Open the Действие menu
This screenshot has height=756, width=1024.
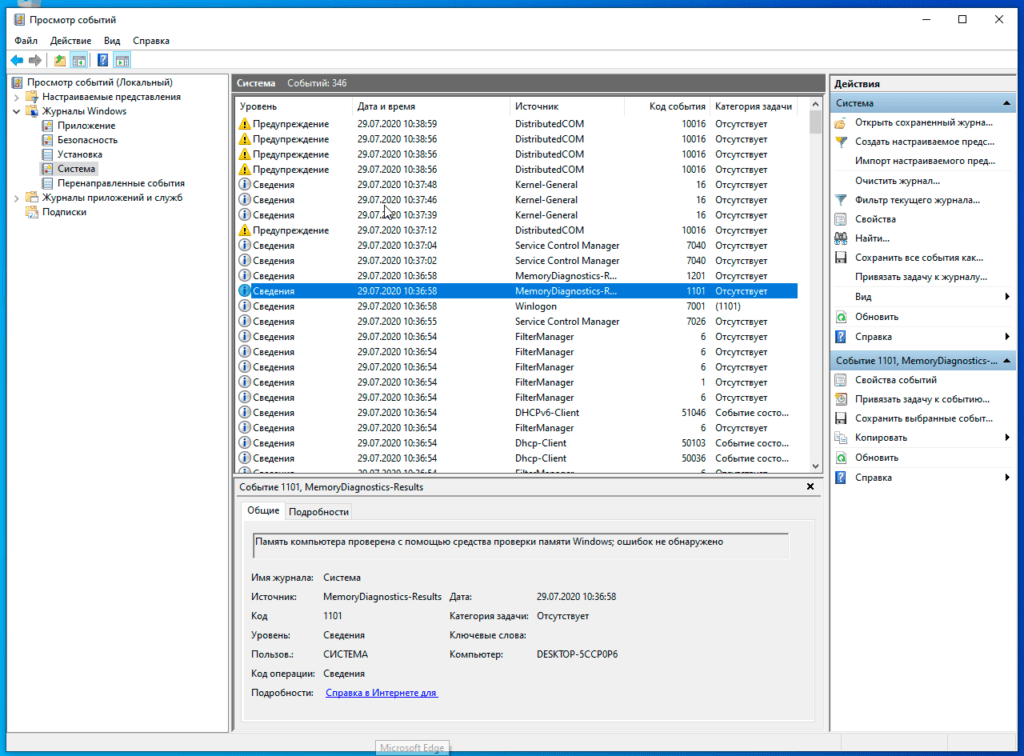click(71, 40)
